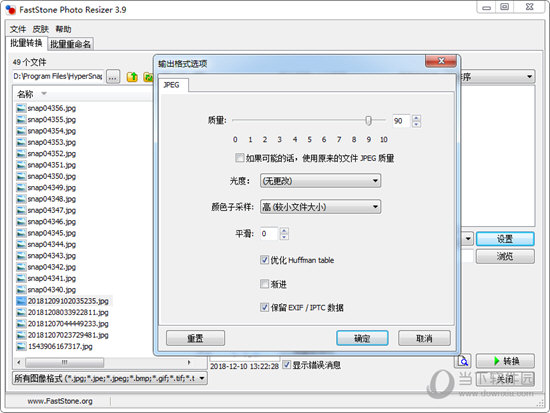This screenshot has width=550, height=413.
Task: Click the quality value field showing 90
Action: tap(401, 121)
